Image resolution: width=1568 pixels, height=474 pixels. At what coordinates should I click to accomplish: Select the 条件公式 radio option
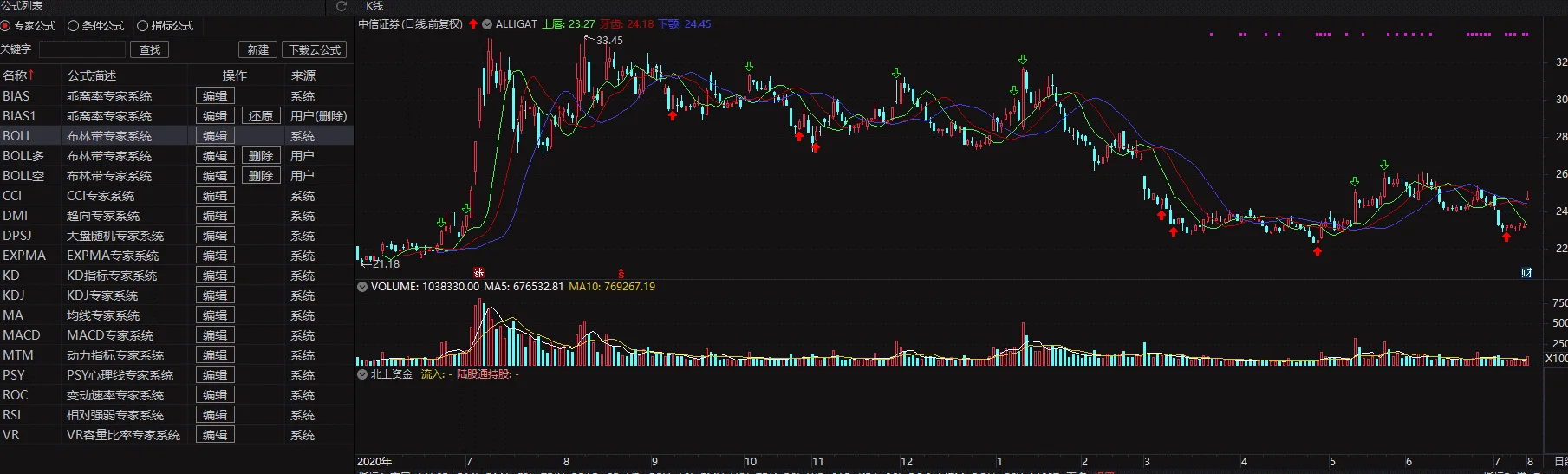(96, 26)
